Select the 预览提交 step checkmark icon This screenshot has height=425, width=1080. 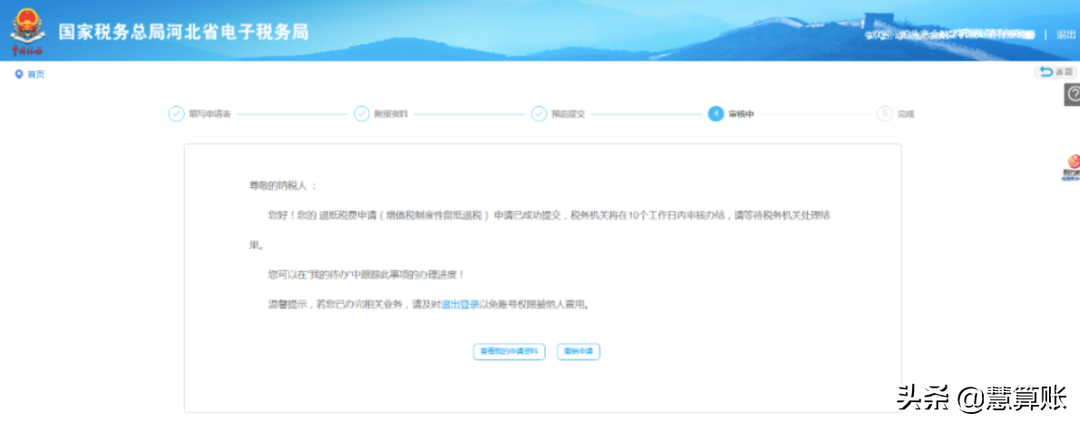pos(539,114)
